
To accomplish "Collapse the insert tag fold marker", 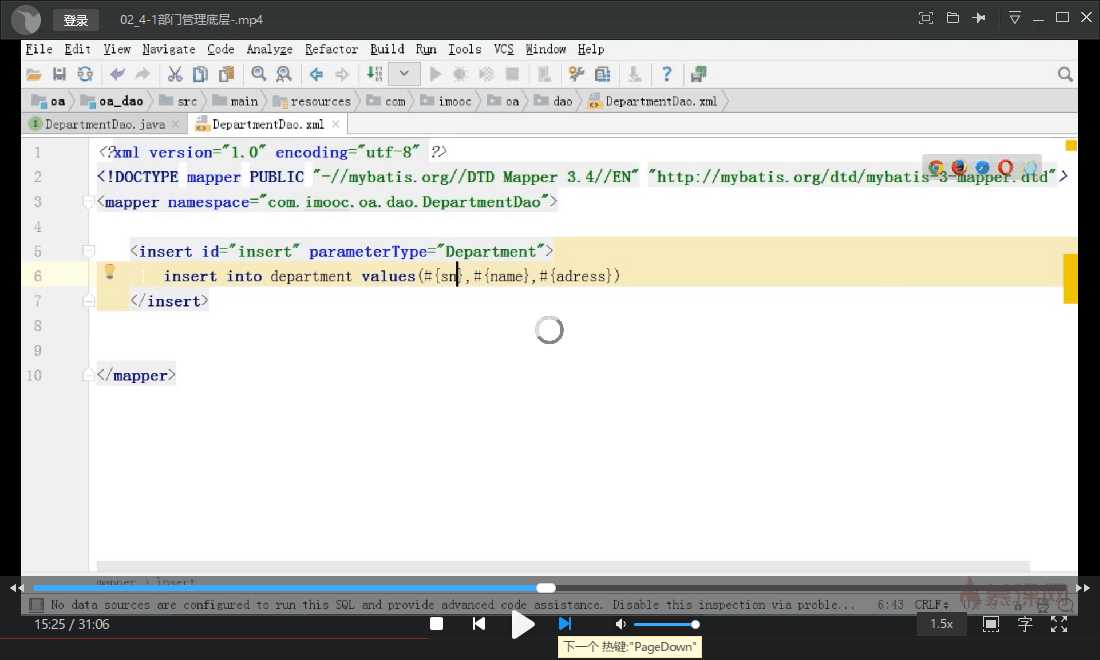I will click(x=88, y=251).
